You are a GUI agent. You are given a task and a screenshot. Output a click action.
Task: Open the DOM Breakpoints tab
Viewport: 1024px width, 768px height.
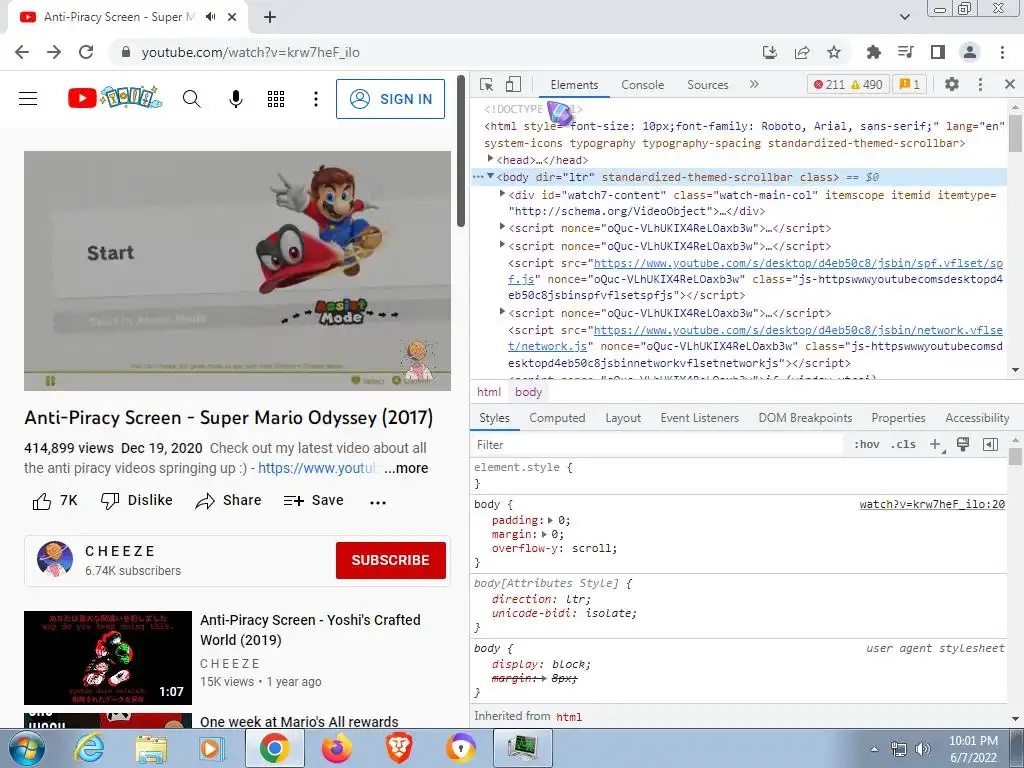pyautogui.click(x=805, y=418)
